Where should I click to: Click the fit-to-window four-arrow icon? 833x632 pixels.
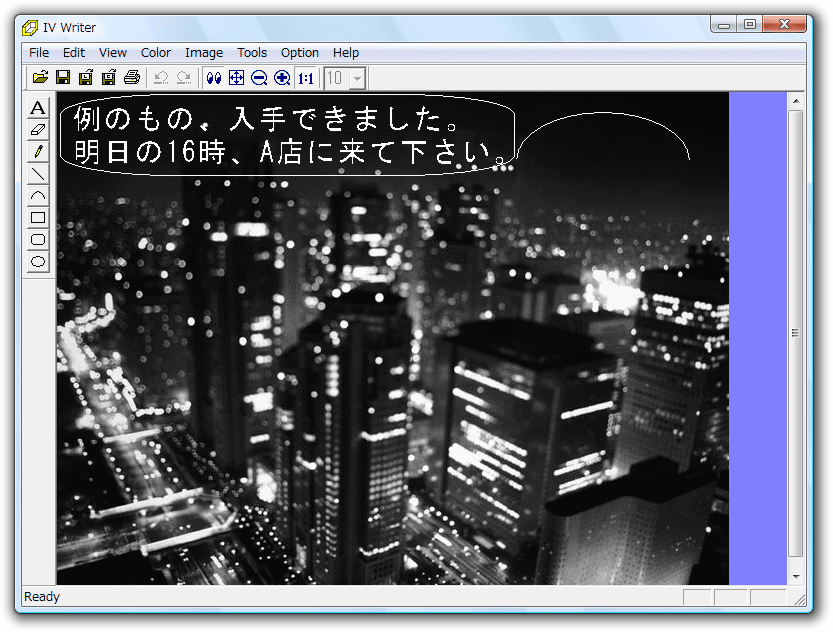236,78
